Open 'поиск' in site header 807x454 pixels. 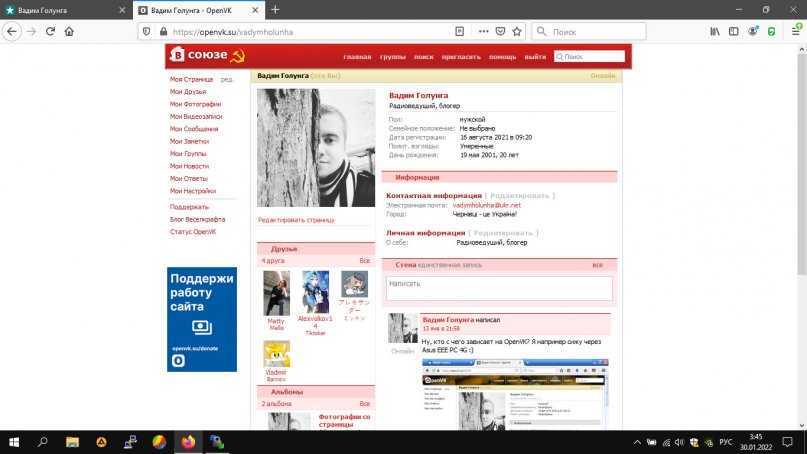424,57
